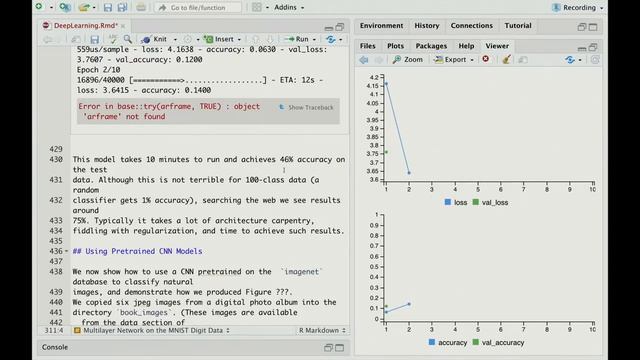Refresh the Viewer pane

click(595, 60)
